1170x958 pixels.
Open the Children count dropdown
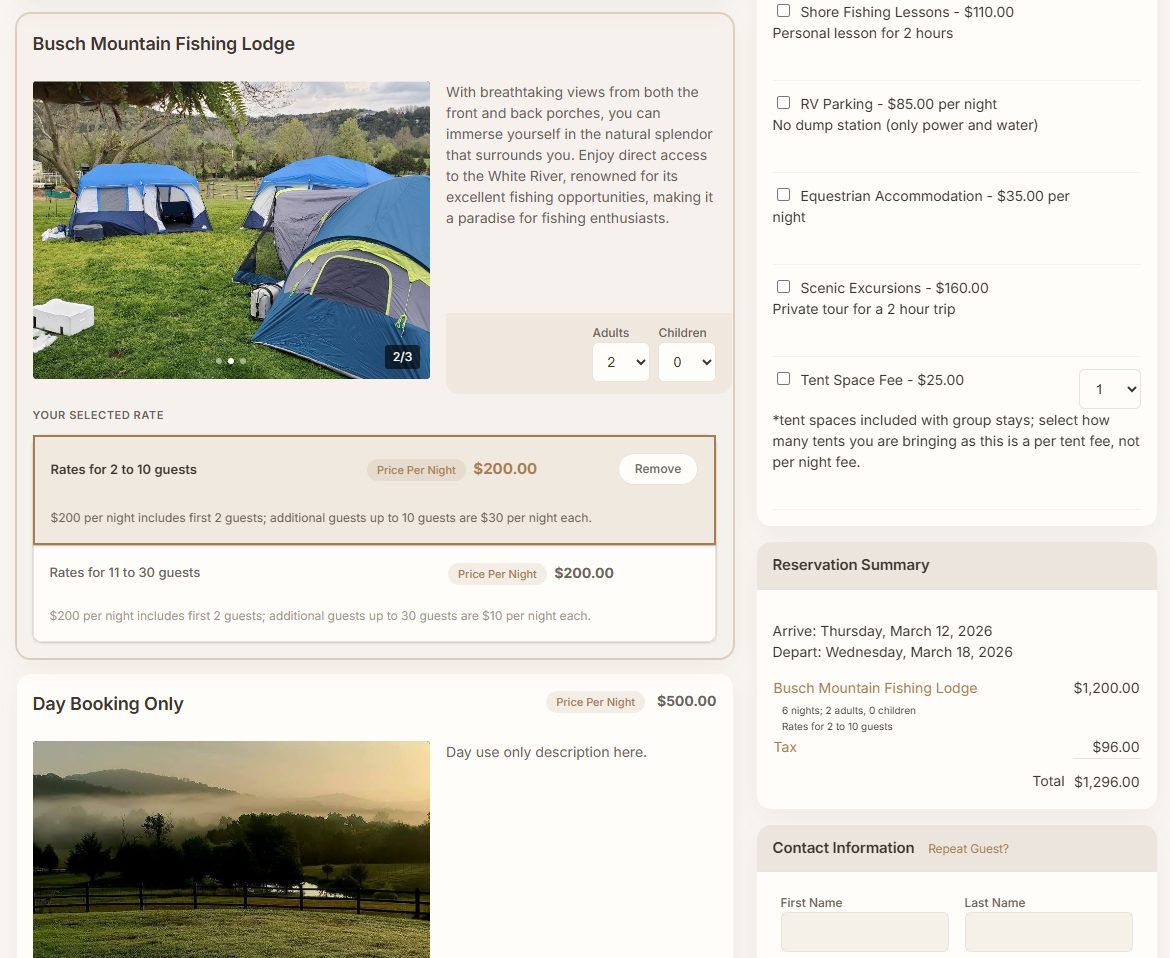tap(686, 362)
